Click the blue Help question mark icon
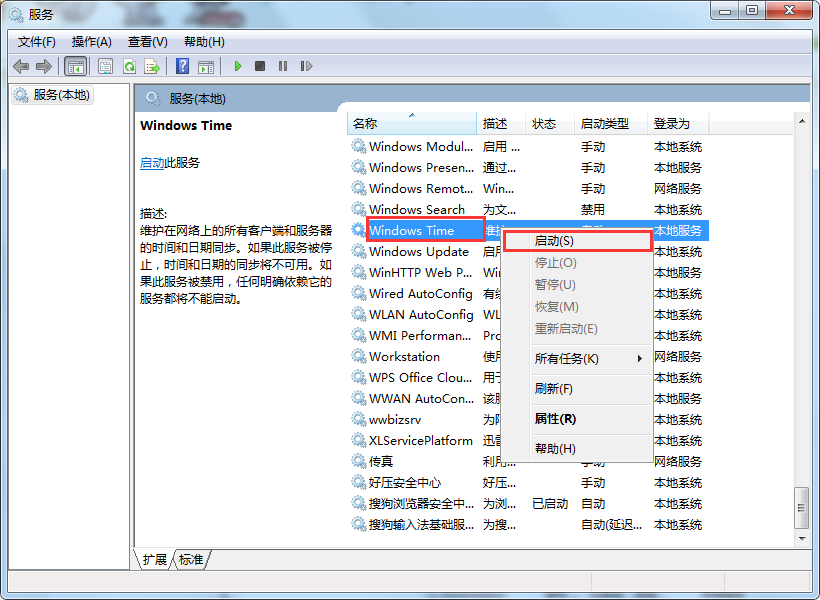820x600 pixels. click(182, 66)
